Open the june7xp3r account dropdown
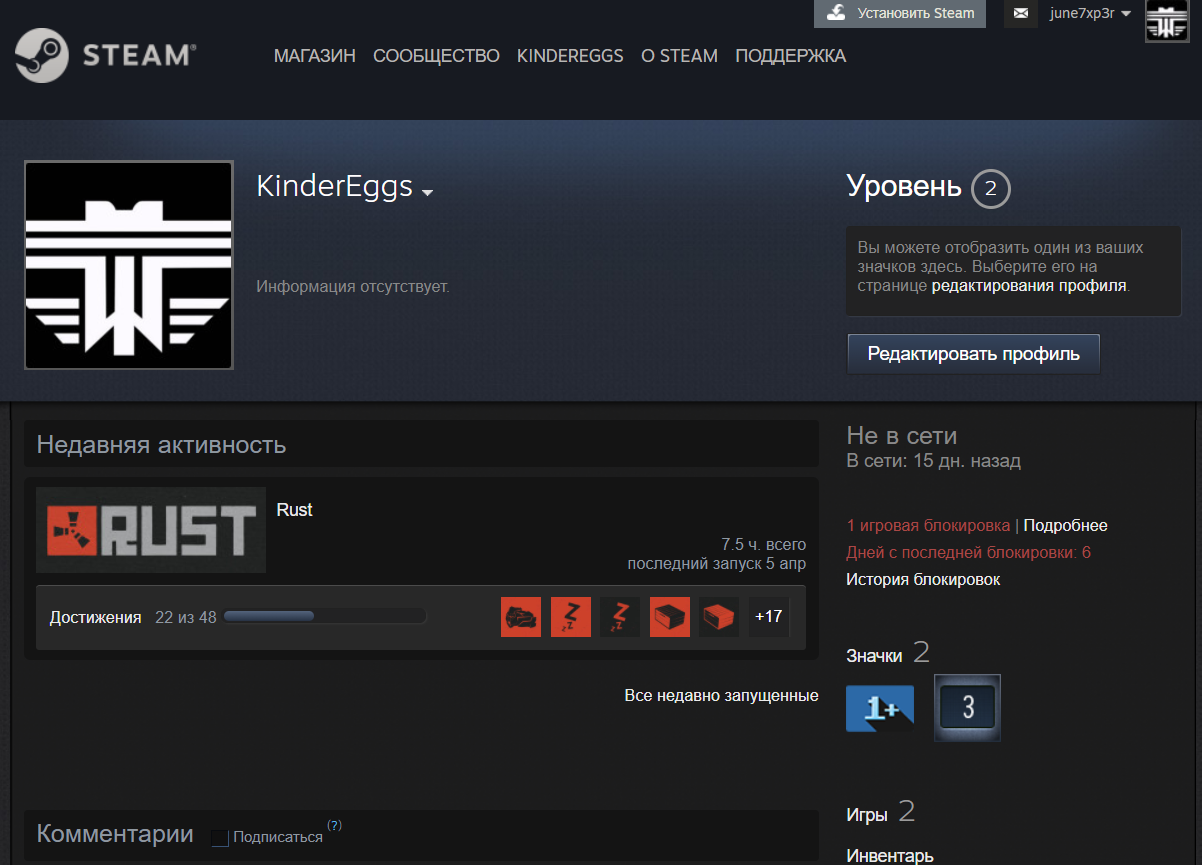Screen dimensions: 1202x865 coord(1090,14)
